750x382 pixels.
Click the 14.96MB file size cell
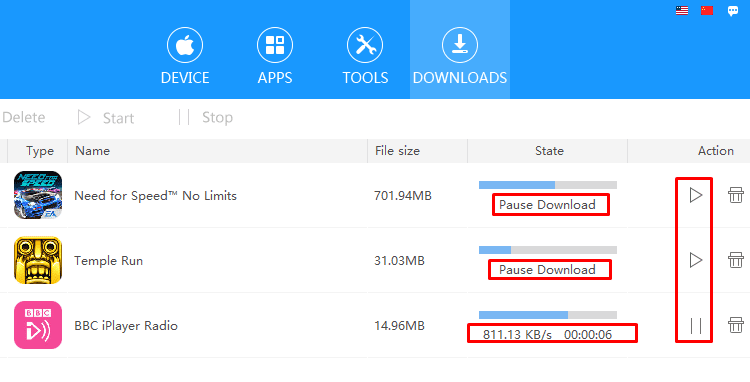[x=399, y=326]
